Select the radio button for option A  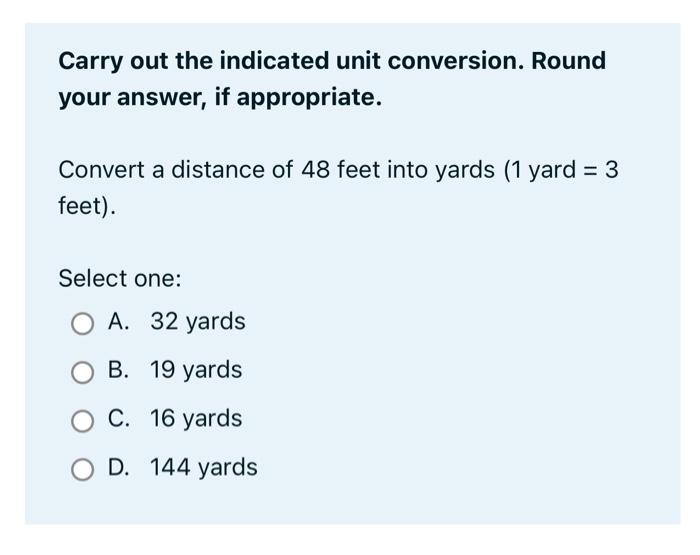pyautogui.click(x=83, y=324)
